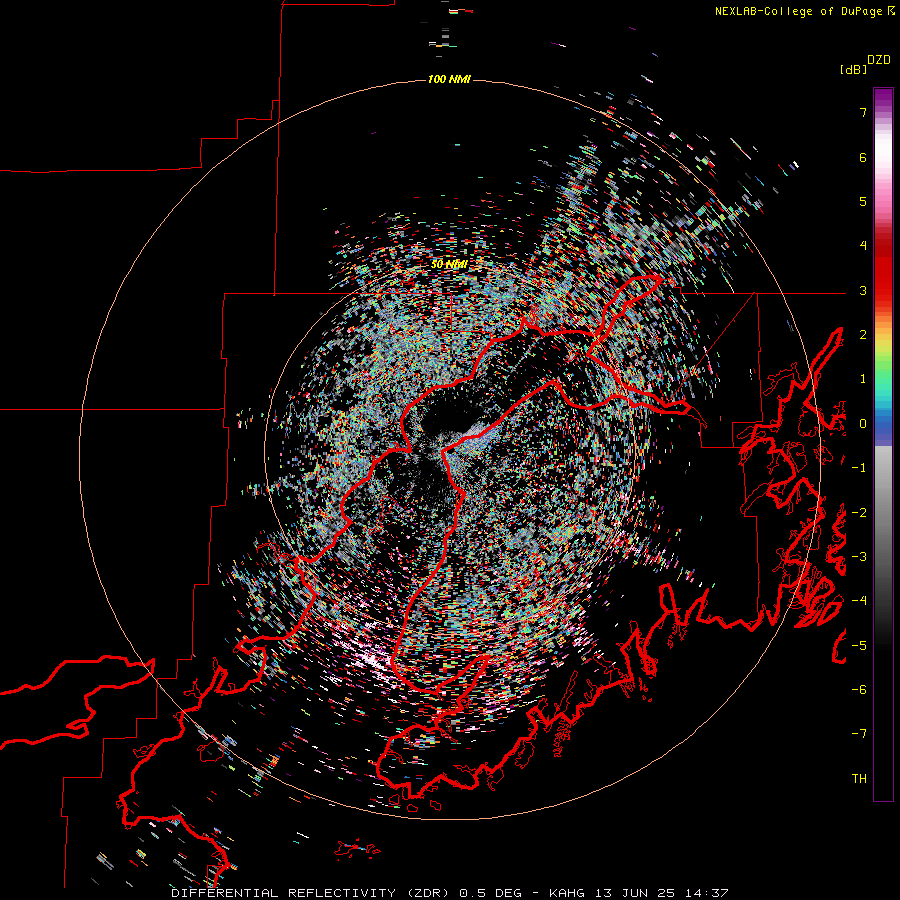This screenshot has width=900, height=900.
Task: Click the -3 value on color scale
Action: coord(859,557)
